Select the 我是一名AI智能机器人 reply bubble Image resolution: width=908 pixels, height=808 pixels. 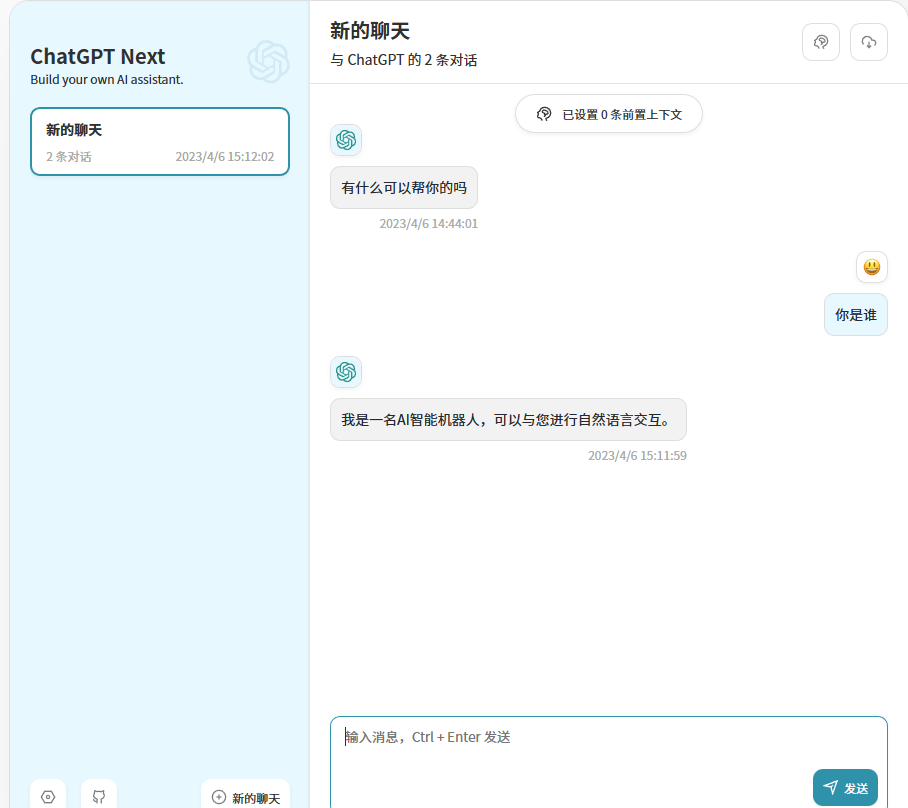tap(508, 419)
